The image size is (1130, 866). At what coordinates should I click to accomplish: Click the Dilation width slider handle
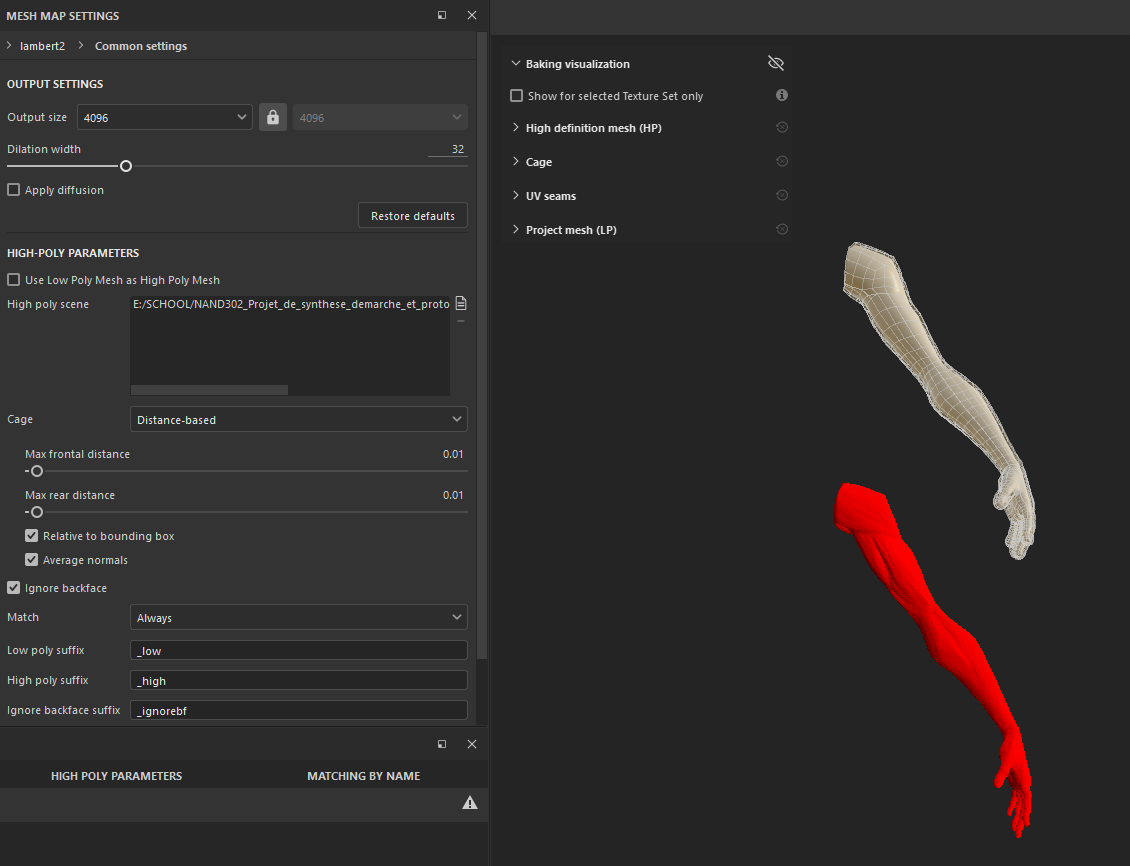125,166
